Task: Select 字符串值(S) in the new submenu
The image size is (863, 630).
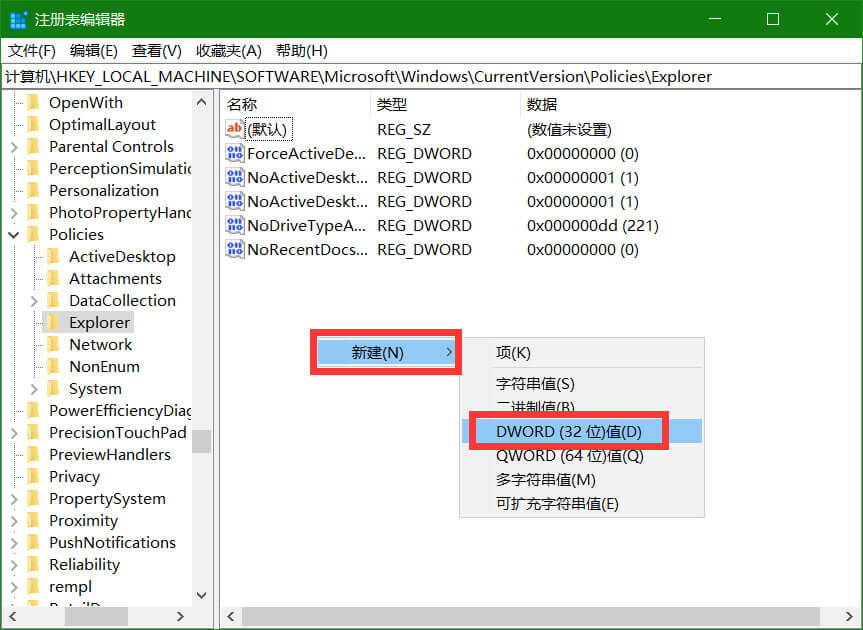Action: click(x=535, y=383)
